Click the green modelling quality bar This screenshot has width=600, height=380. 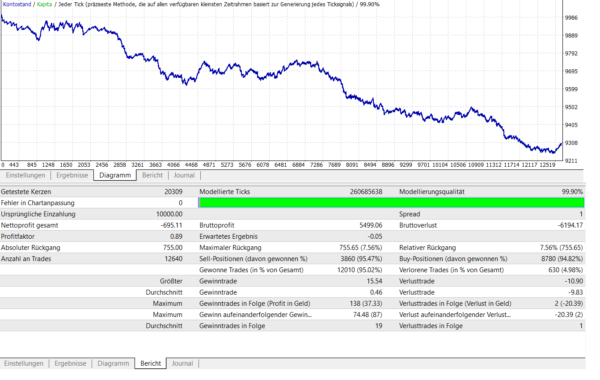391,203
